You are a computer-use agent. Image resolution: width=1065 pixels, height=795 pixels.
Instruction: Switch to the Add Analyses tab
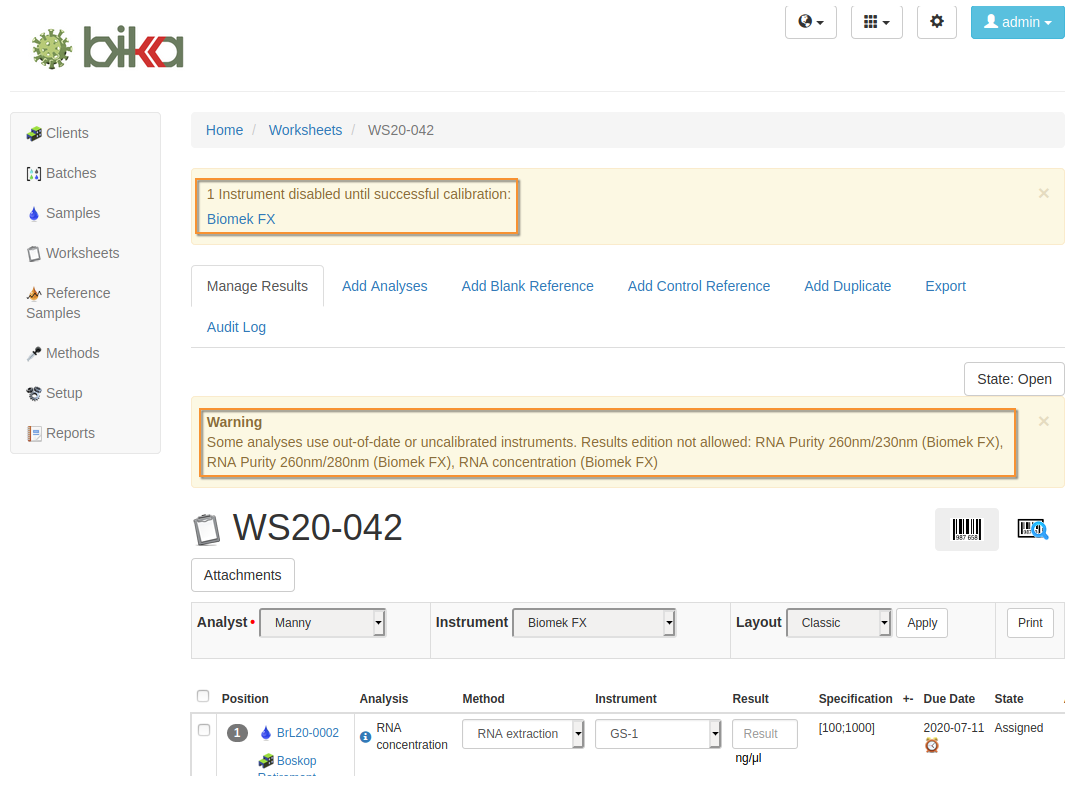(385, 286)
